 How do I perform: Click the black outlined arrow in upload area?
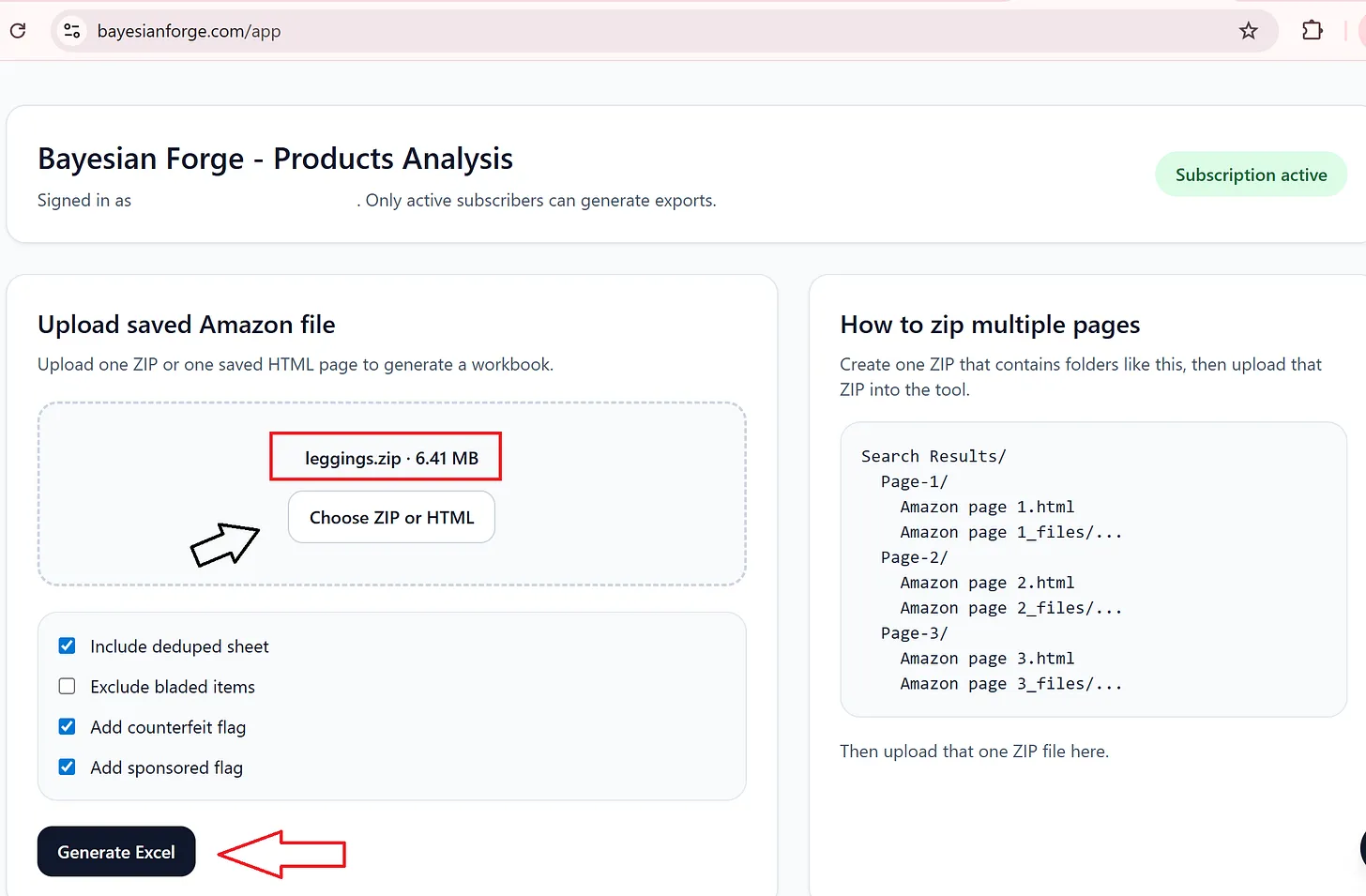(224, 544)
